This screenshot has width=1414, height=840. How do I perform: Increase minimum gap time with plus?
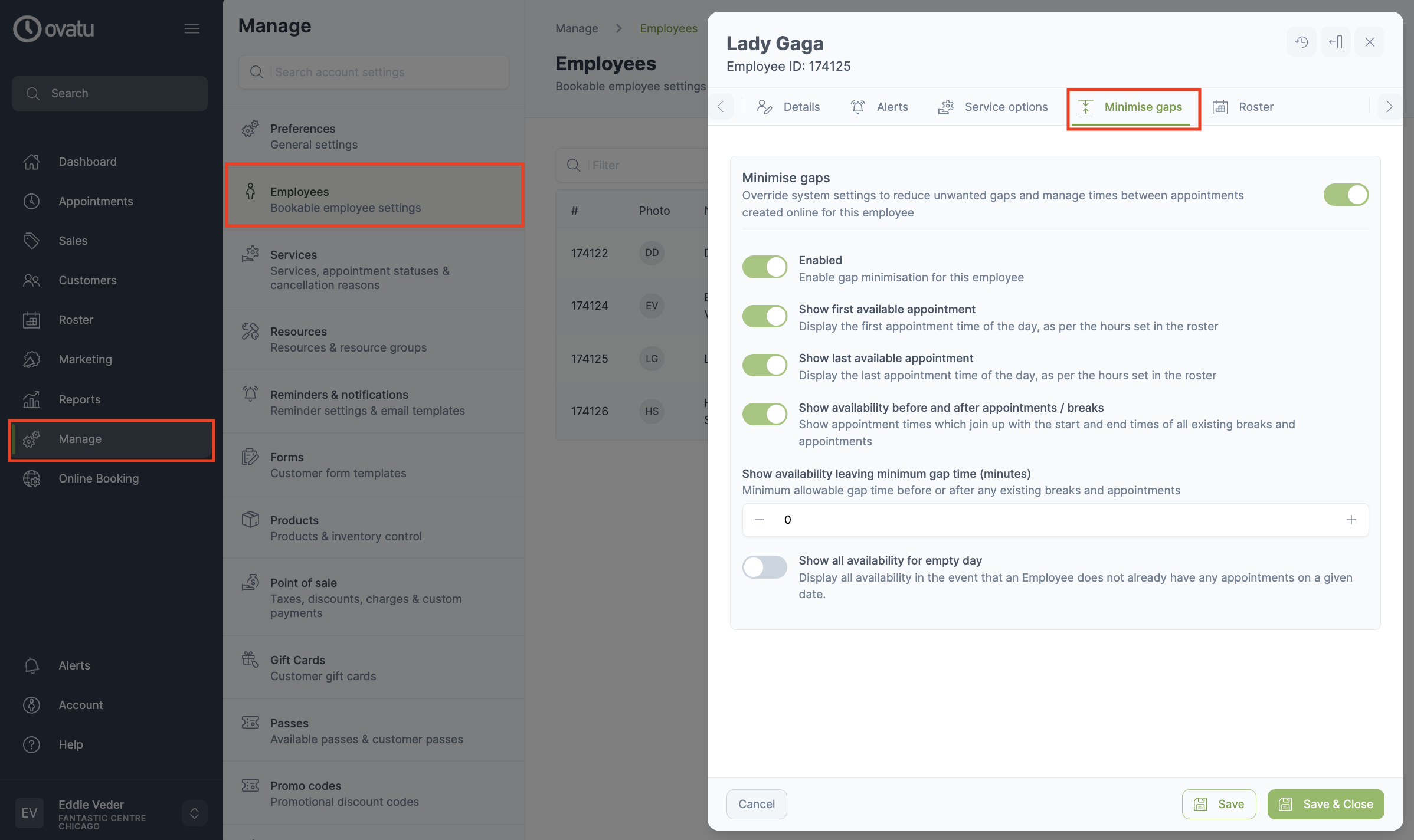click(1351, 520)
